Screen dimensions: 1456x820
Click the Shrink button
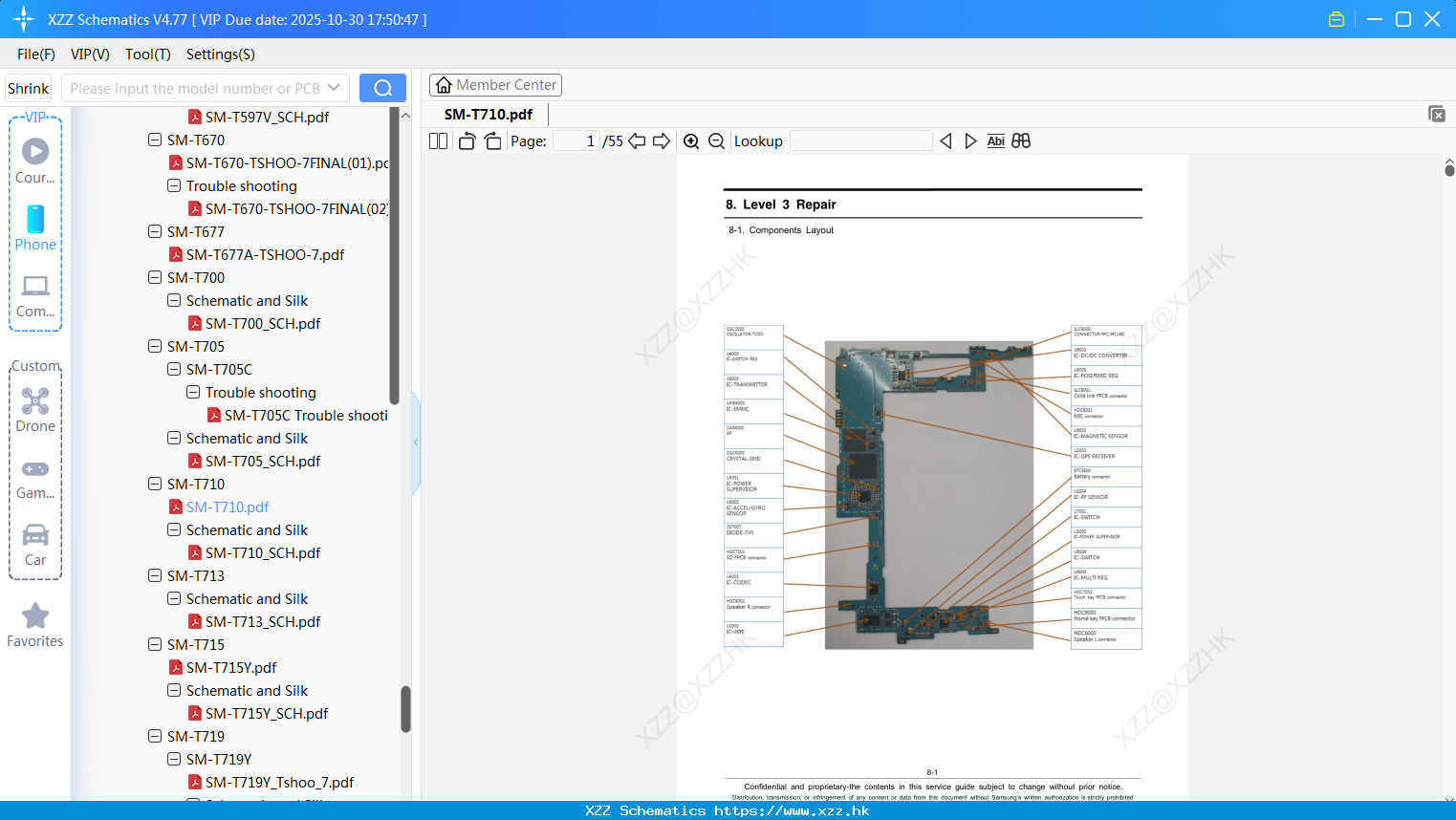[28, 88]
